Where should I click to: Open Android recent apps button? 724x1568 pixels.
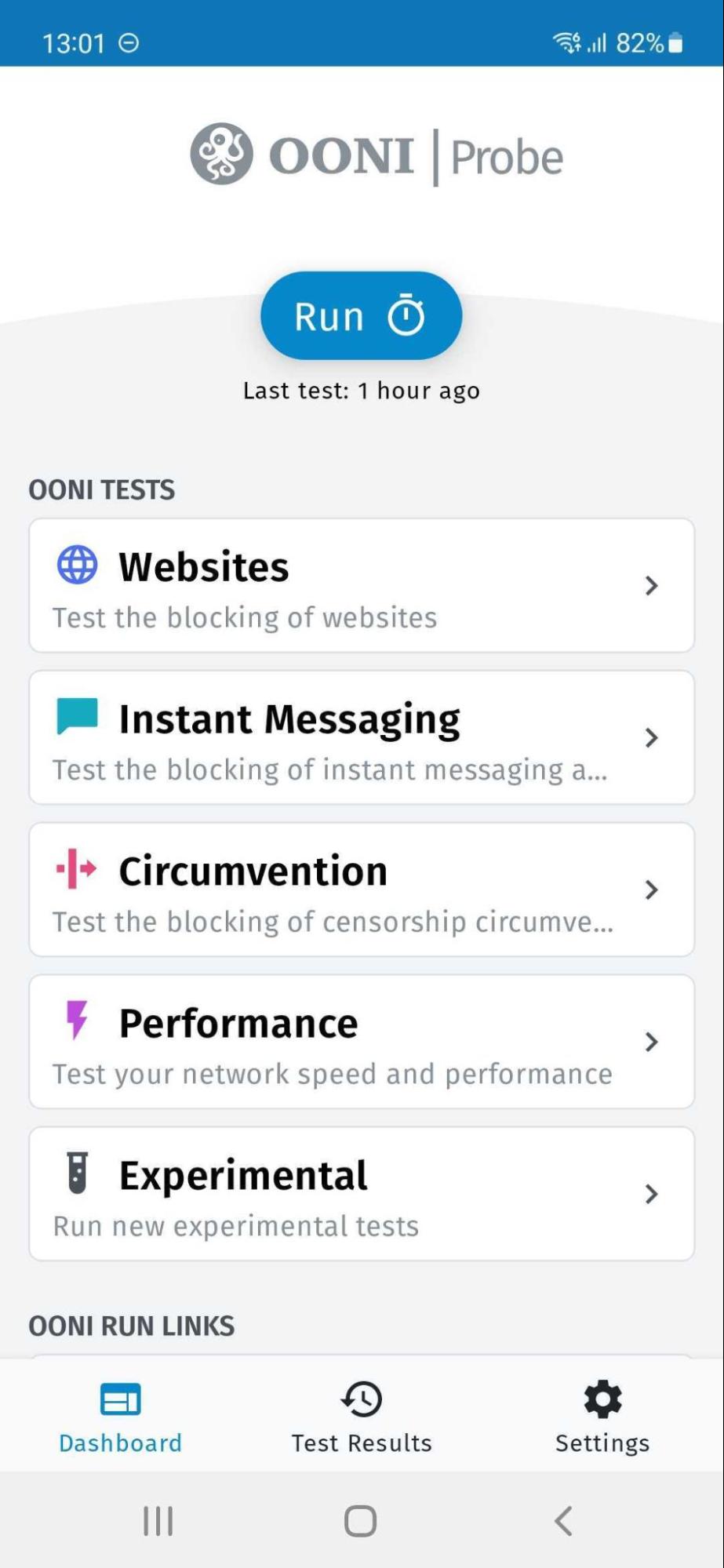[x=158, y=1521]
